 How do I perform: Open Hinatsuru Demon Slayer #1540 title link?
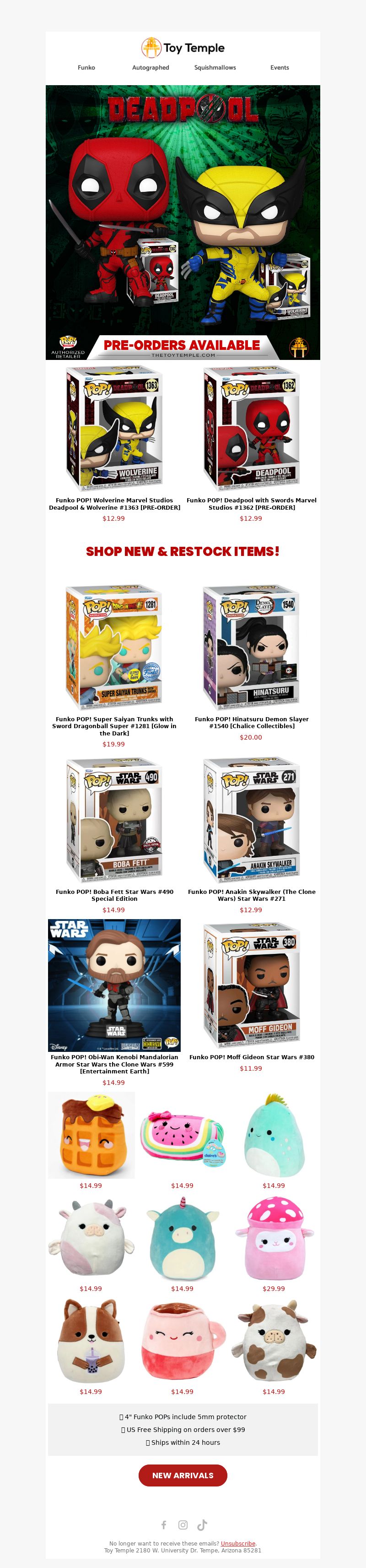click(252, 723)
